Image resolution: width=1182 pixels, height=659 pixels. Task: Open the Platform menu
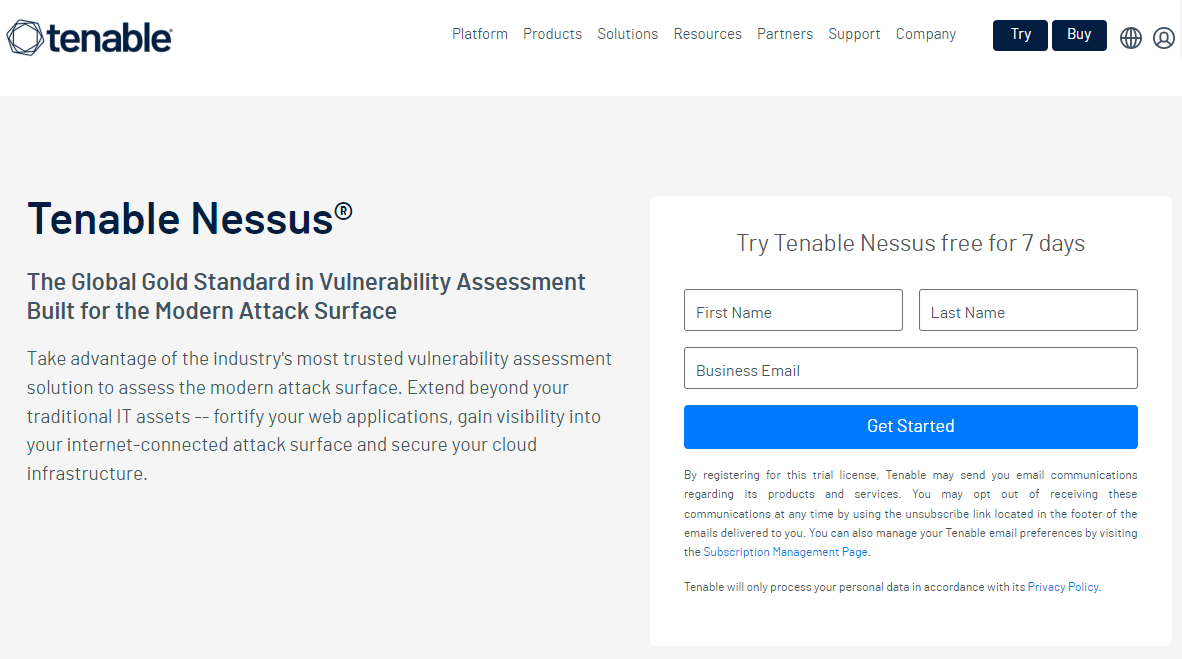[479, 34]
